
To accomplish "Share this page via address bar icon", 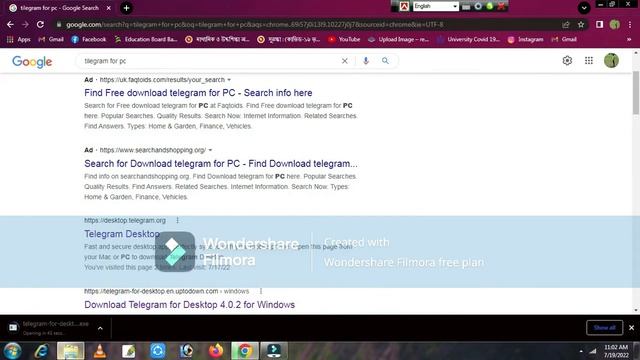I will coord(566,24).
